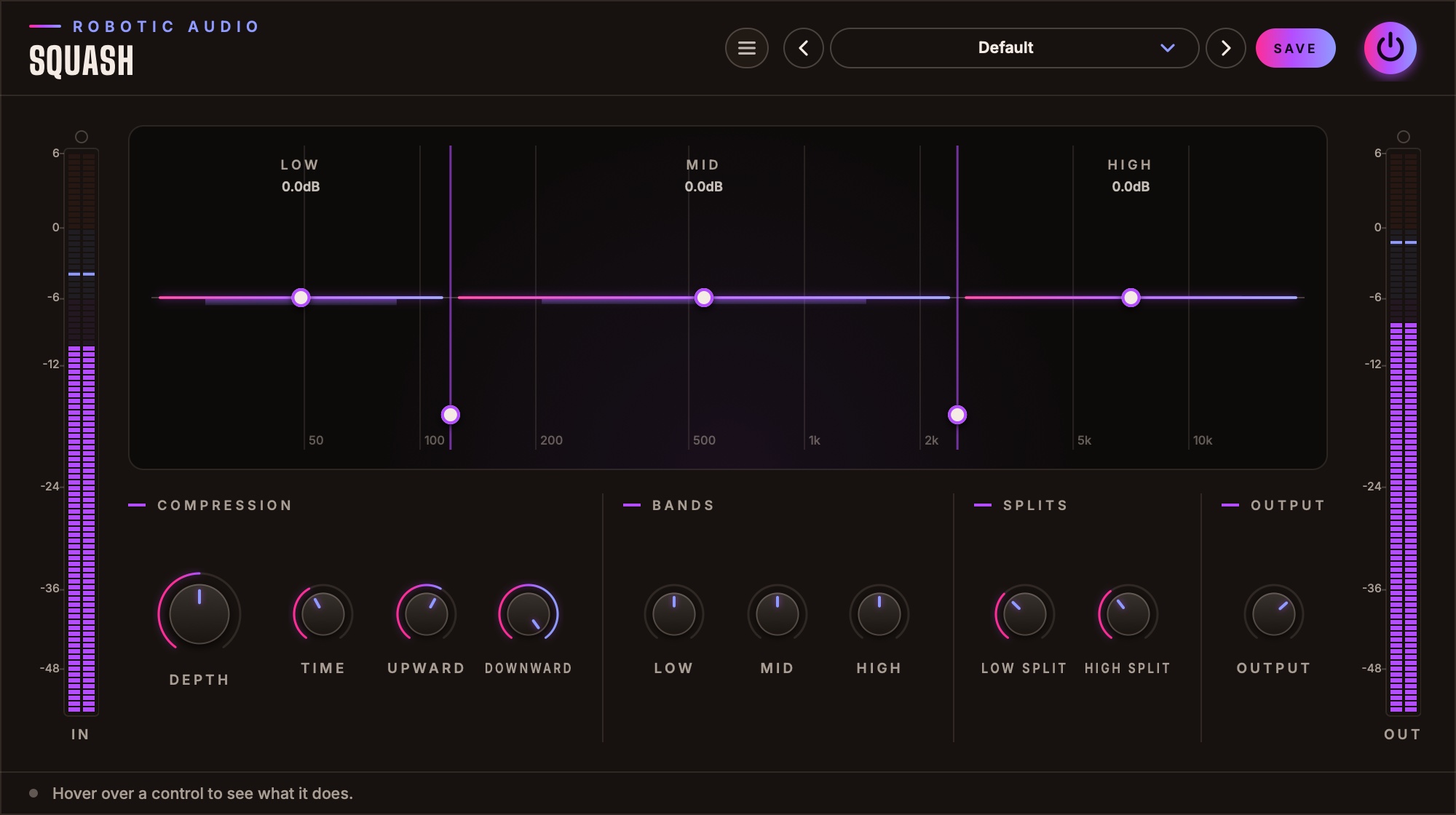Click the Depth knob
This screenshot has width=1456, height=815.
click(x=199, y=613)
